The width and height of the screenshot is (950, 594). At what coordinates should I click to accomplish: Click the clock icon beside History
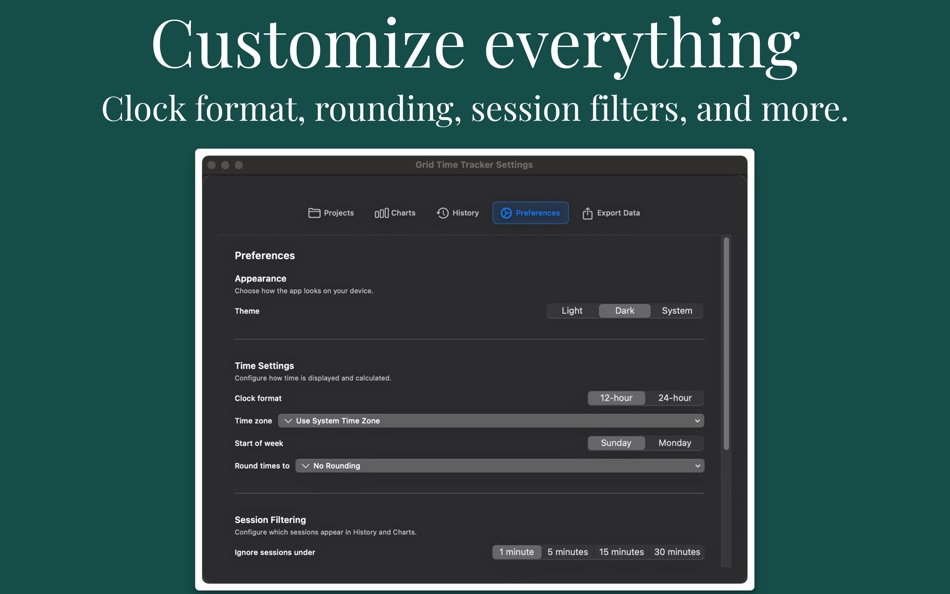pos(443,213)
